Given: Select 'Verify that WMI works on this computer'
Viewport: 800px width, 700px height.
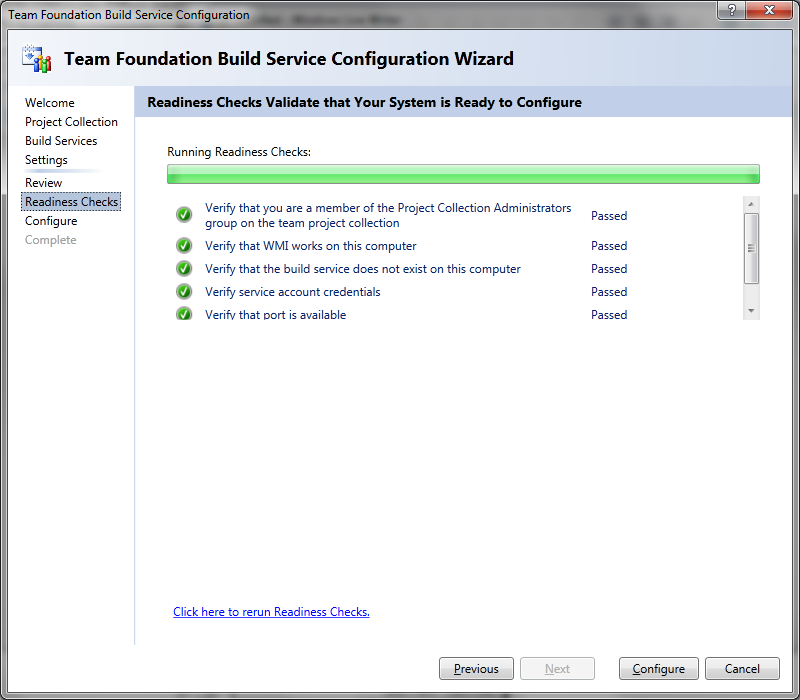Looking at the screenshot, I should (311, 246).
